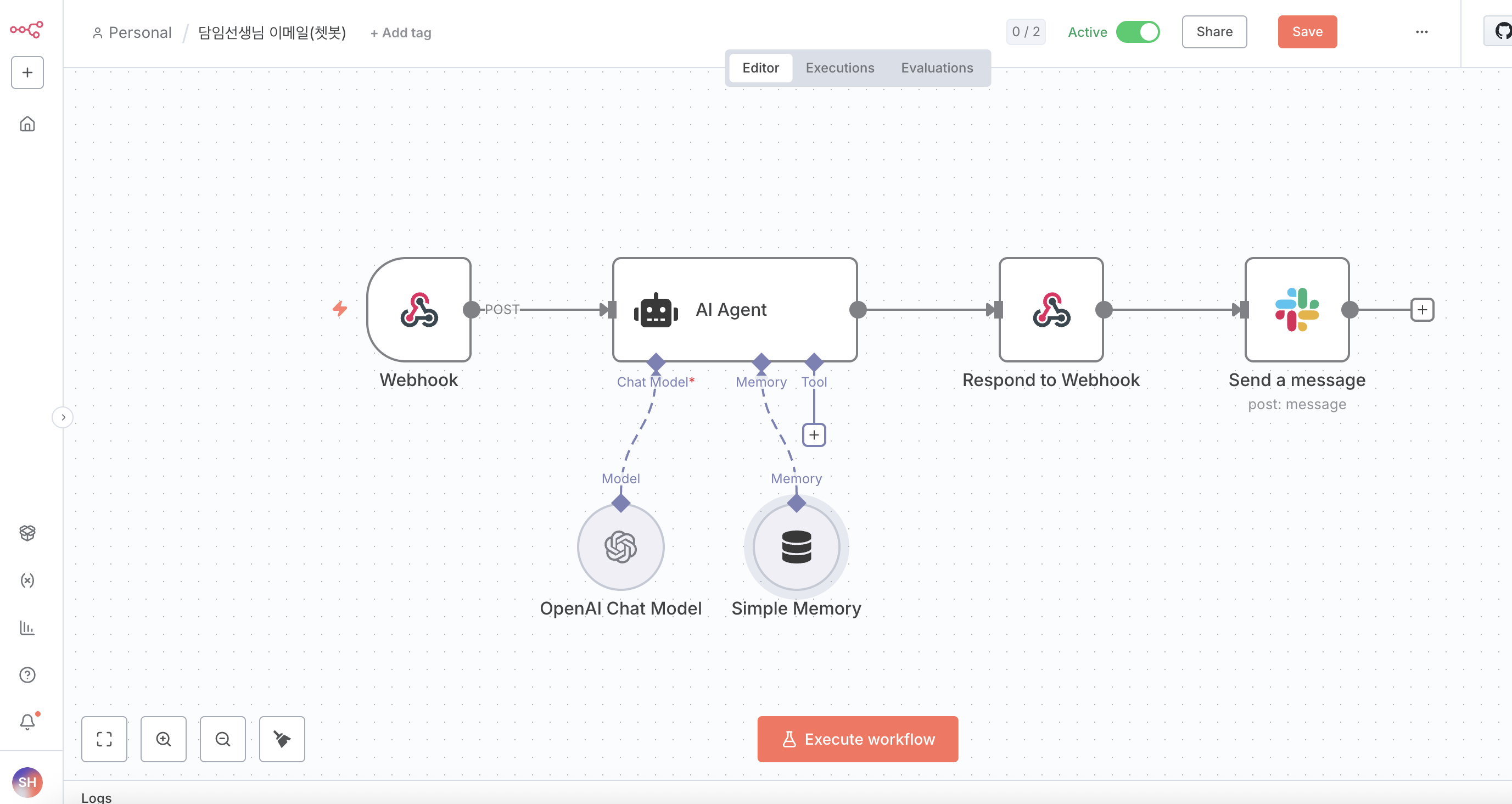The width and height of the screenshot is (1512, 804).
Task: Click the Save button
Action: (x=1307, y=32)
